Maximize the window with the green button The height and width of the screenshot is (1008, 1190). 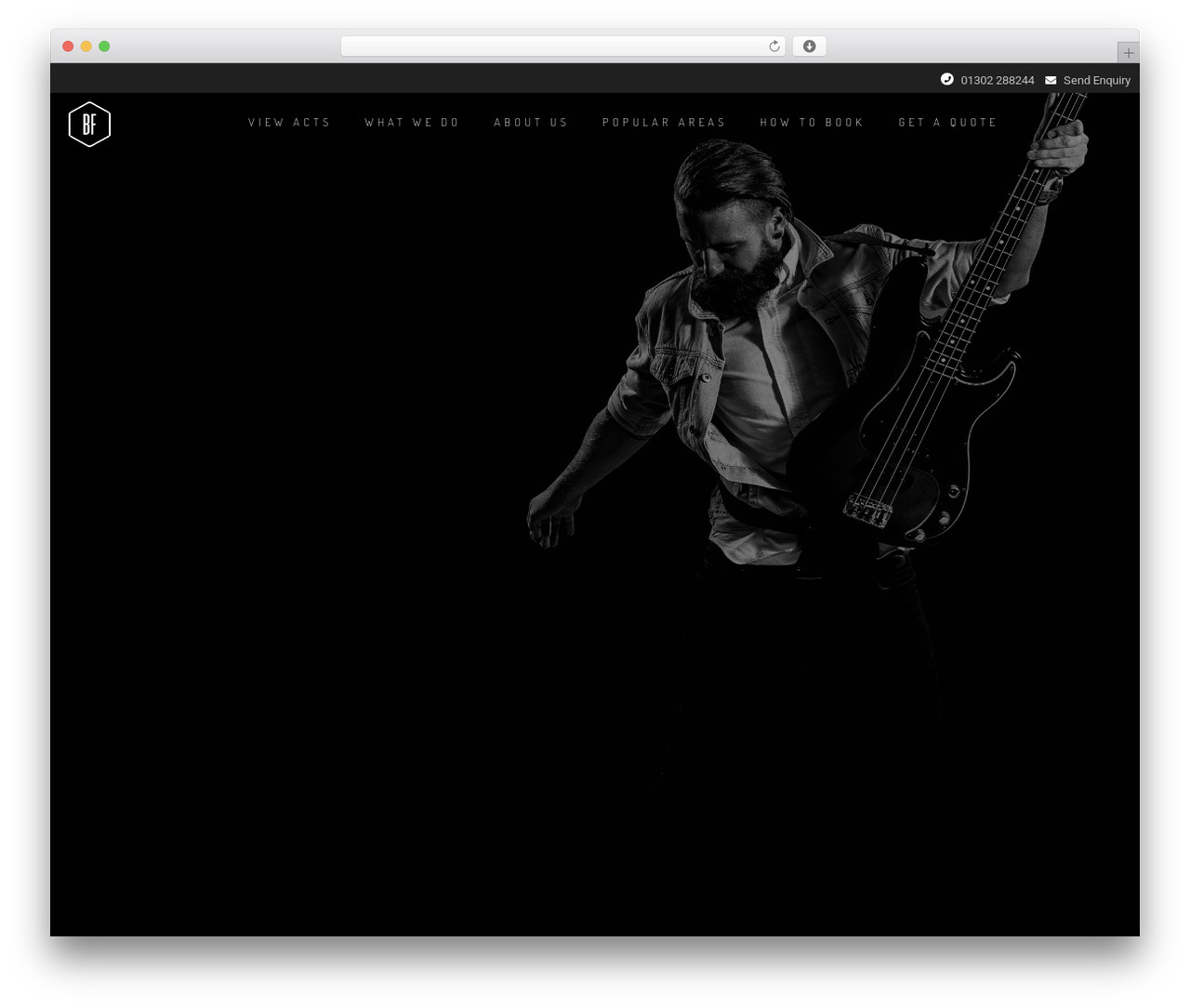tap(104, 46)
